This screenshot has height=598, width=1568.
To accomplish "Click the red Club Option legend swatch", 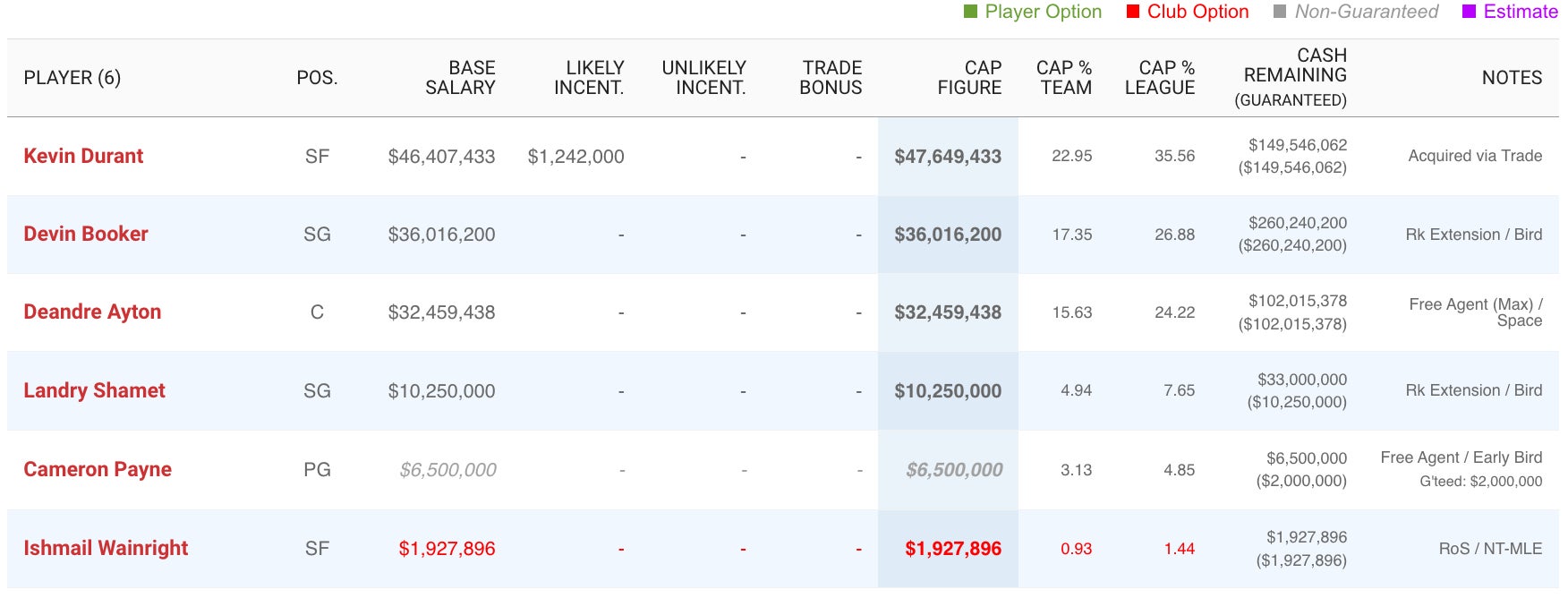I will (x=1133, y=12).
